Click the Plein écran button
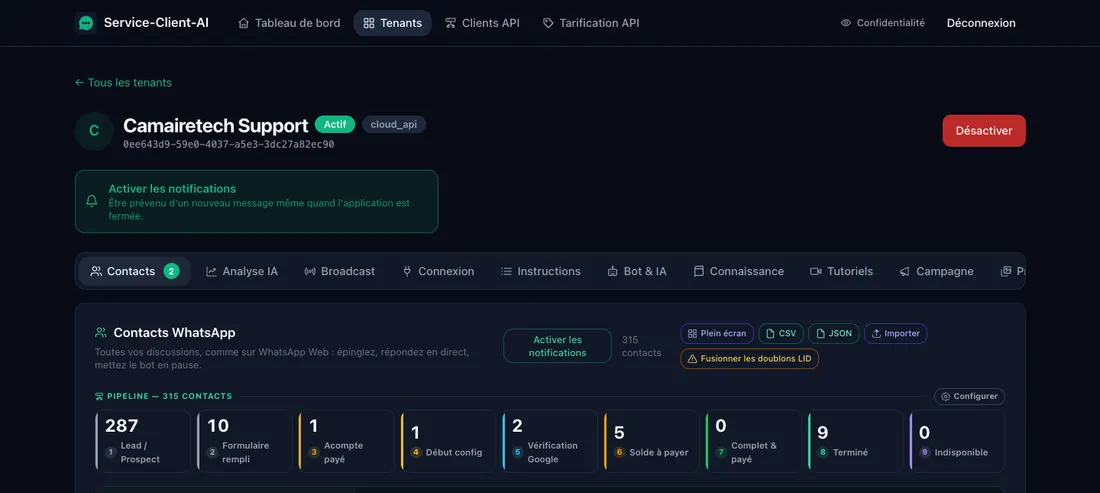This screenshot has height=493, width=1100. point(717,334)
